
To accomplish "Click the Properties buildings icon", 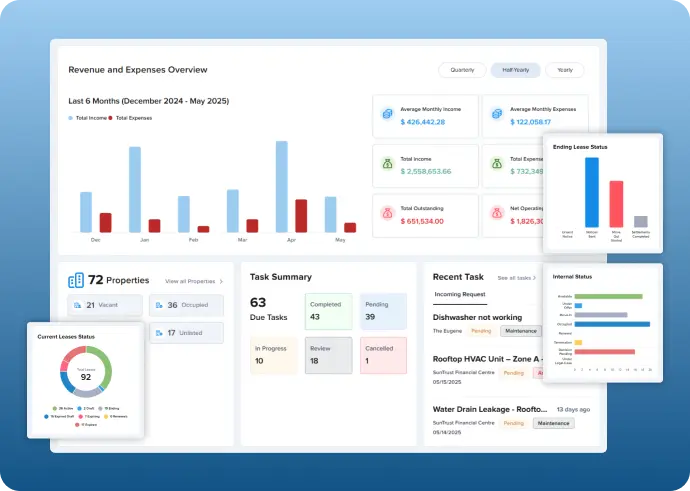I will coord(76,281).
